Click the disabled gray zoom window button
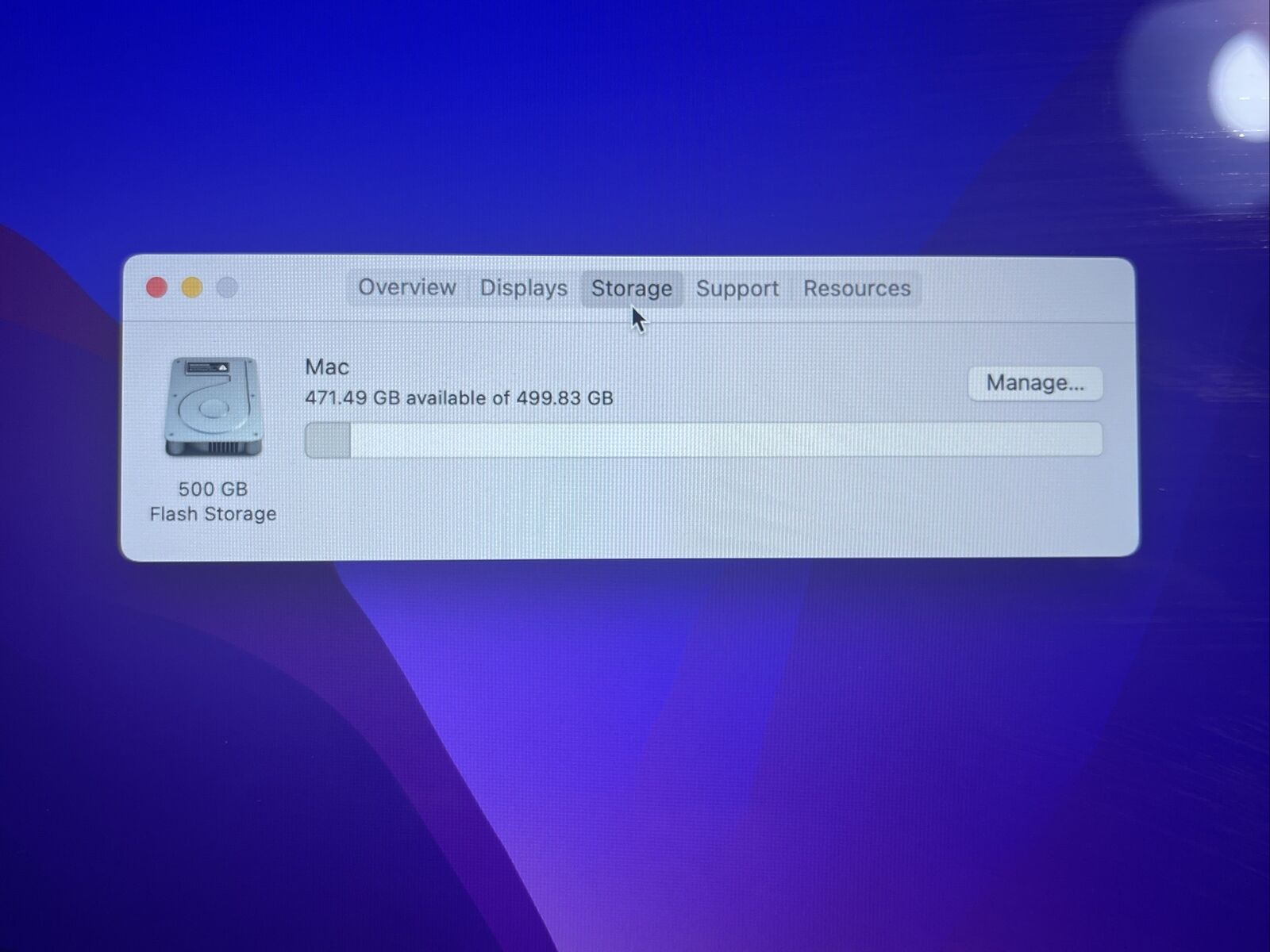The width and height of the screenshot is (1270, 952). point(227,287)
